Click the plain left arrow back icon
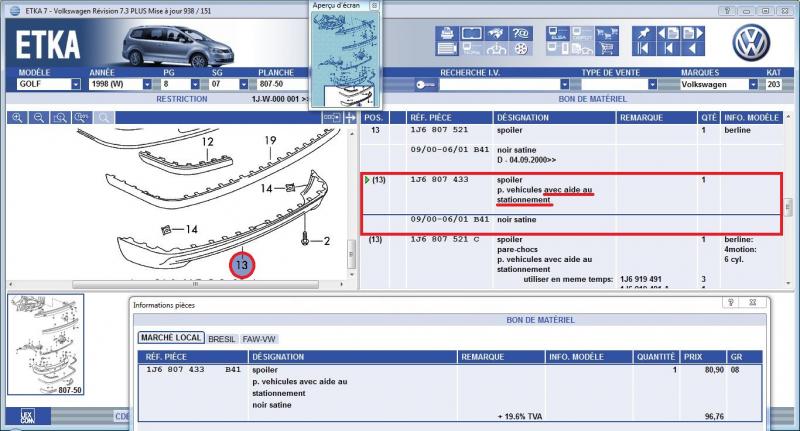The width and height of the screenshot is (800, 431). [x=693, y=49]
